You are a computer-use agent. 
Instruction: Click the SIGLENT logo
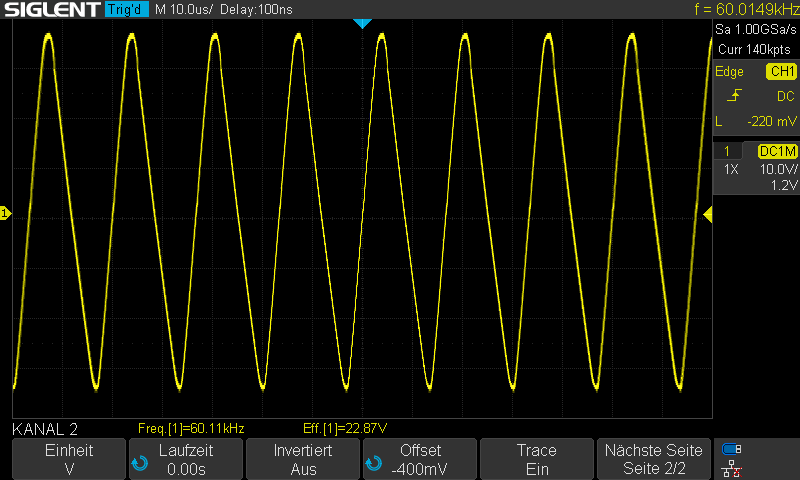tap(50, 10)
